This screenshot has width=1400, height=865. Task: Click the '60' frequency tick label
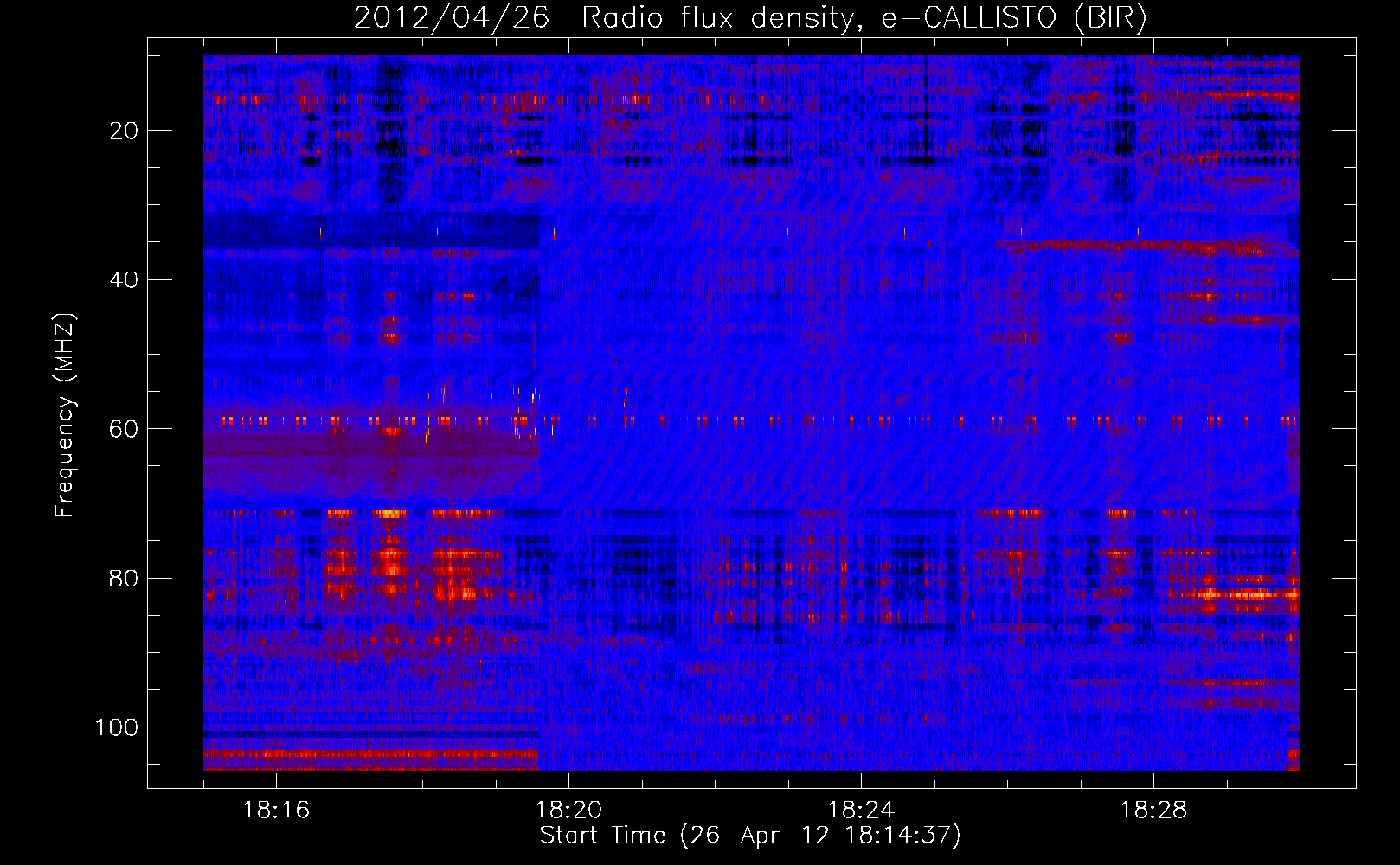point(124,429)
